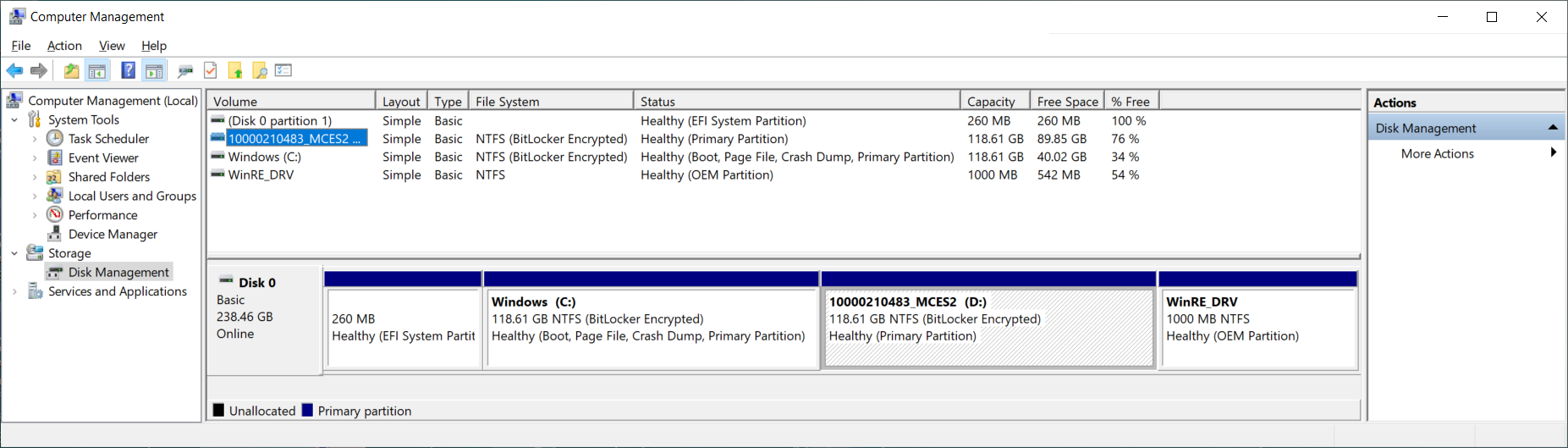The image size is (1568, 448).
Task: Click the Healthy (OEM Partition) status cell in list
Action: pyautogui.click(x=707, y=174)
